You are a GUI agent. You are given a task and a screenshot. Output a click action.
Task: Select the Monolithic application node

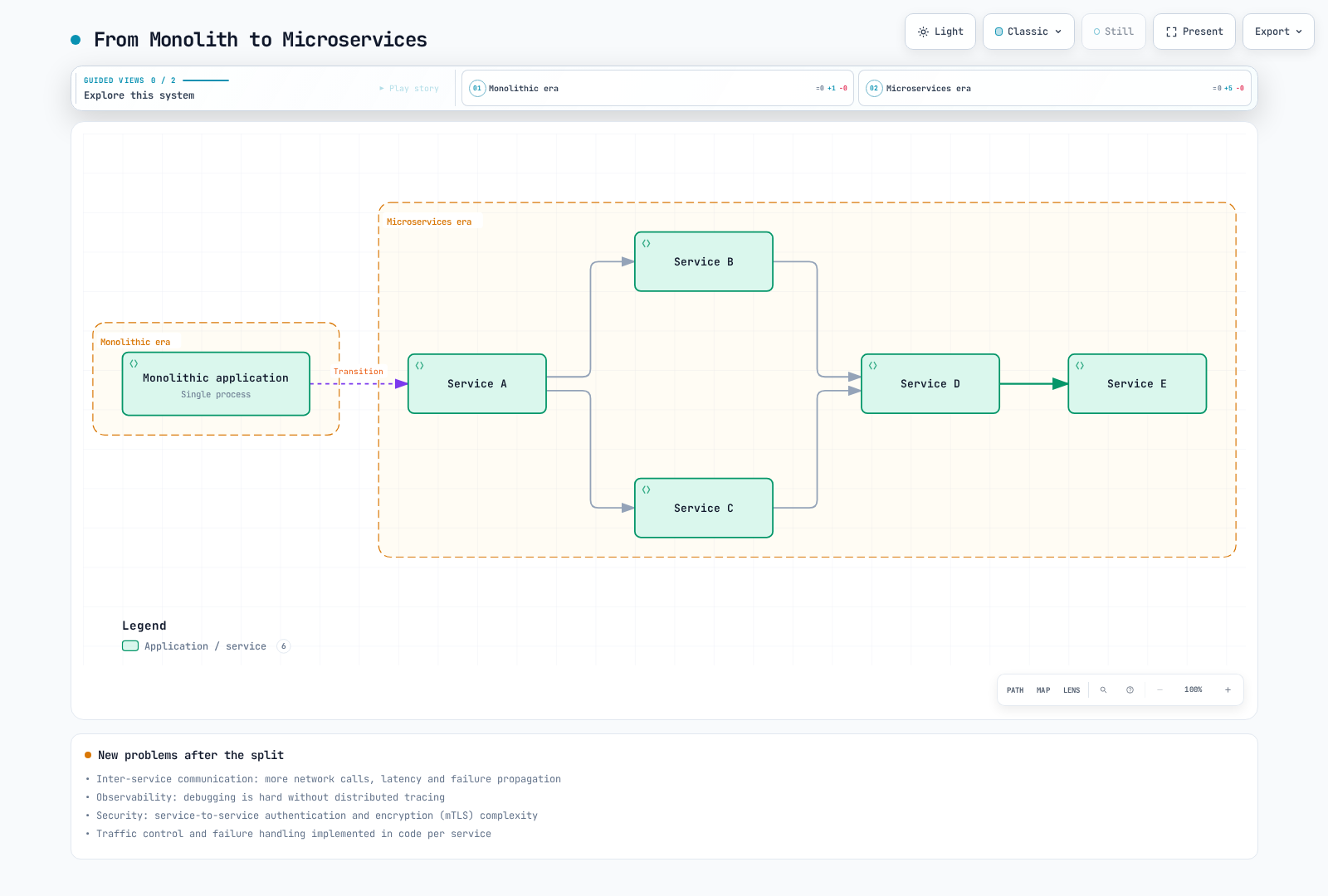(216, 383)
